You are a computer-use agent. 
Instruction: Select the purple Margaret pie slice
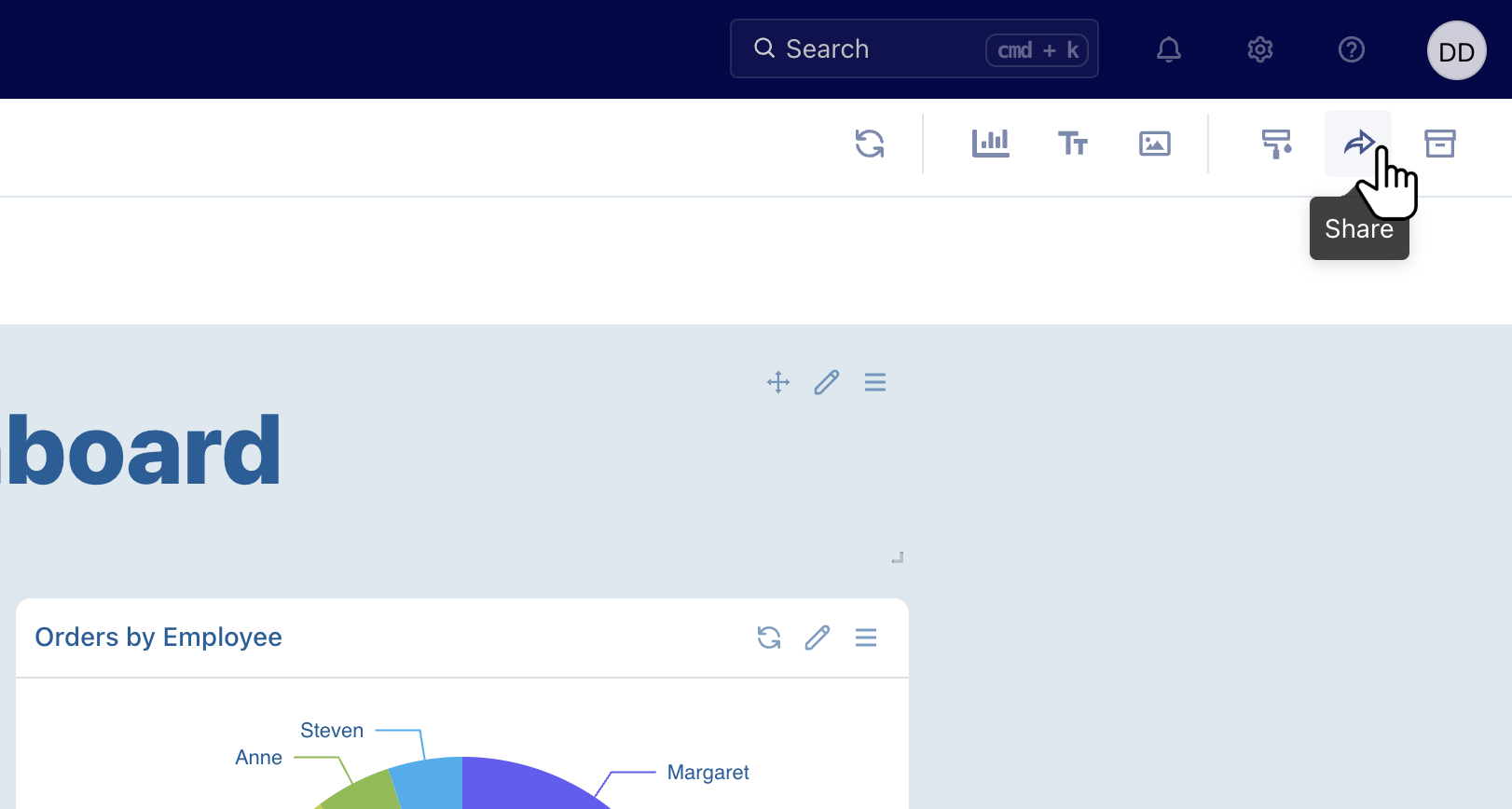coord(522,788)
